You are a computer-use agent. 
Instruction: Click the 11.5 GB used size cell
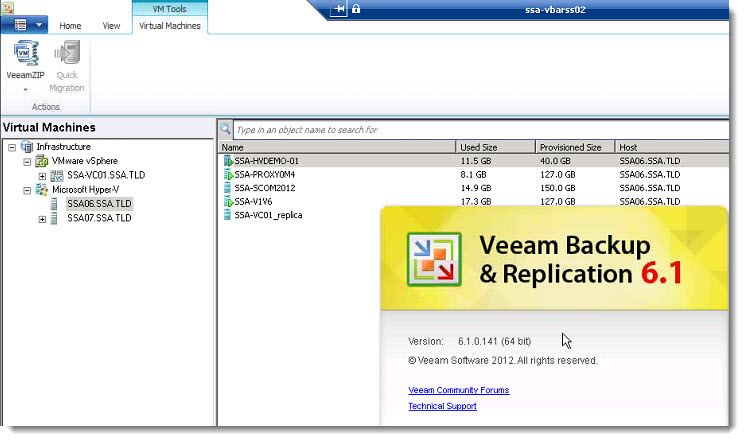[476, 161]
